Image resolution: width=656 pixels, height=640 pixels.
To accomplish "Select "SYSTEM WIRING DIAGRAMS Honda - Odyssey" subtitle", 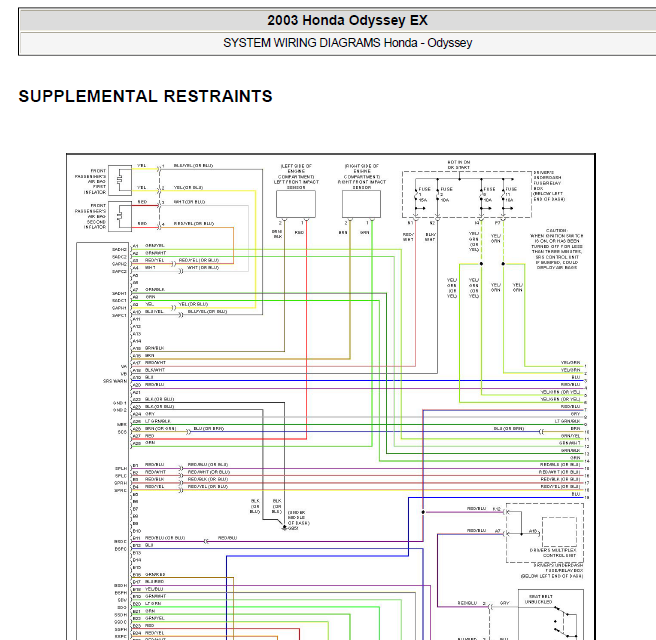I will [x=347, y=43].
